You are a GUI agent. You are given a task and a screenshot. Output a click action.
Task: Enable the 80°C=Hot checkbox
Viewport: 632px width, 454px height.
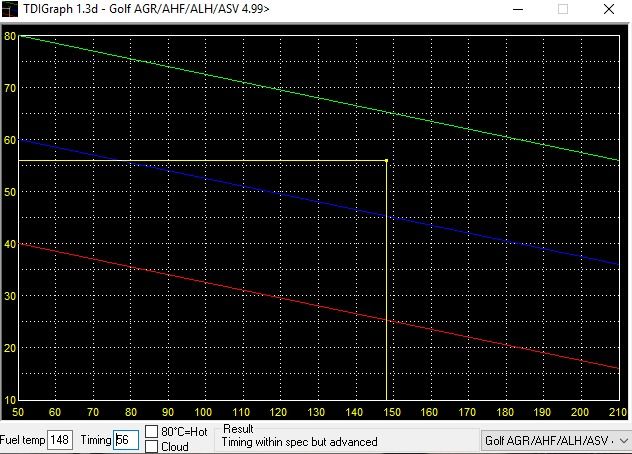pos(152,432)
